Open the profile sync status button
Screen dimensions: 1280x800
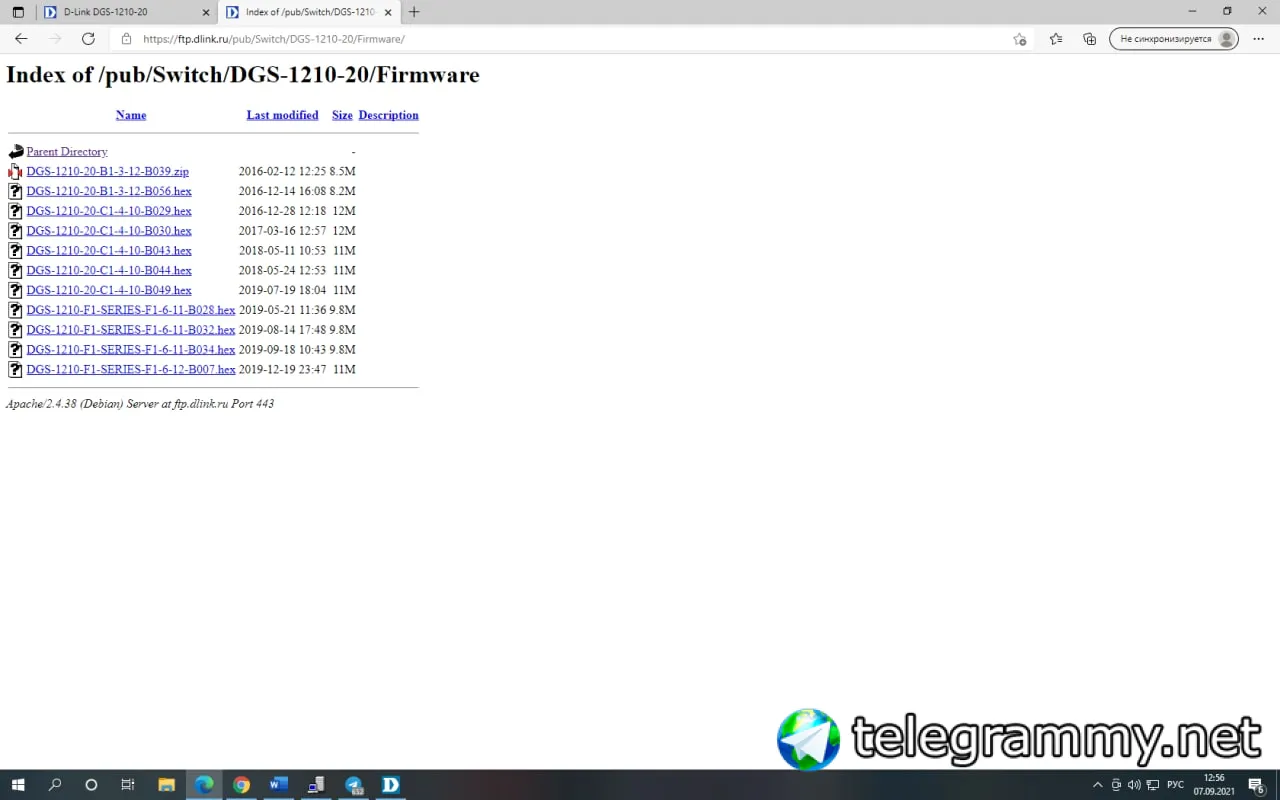pyautogui.click(x=1174, y=39)
